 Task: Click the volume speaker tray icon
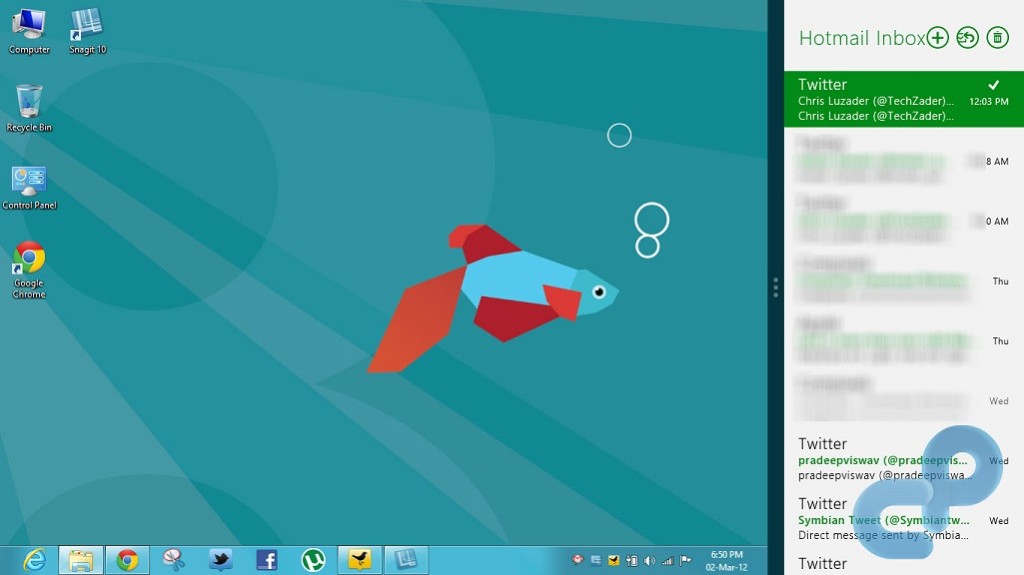click(x=649, y=560)
